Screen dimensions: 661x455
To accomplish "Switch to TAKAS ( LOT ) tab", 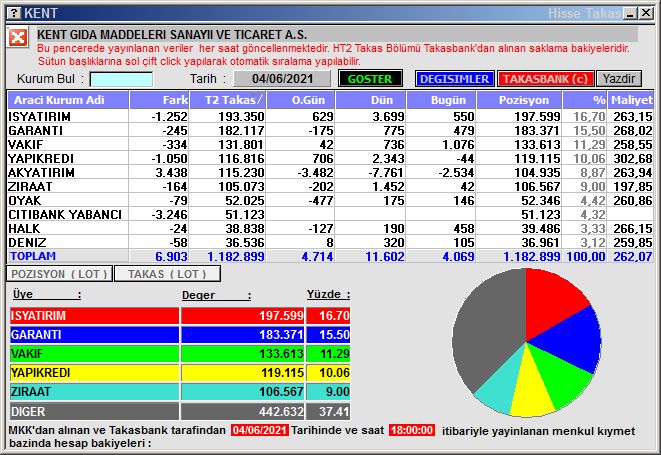I will 167,274.
